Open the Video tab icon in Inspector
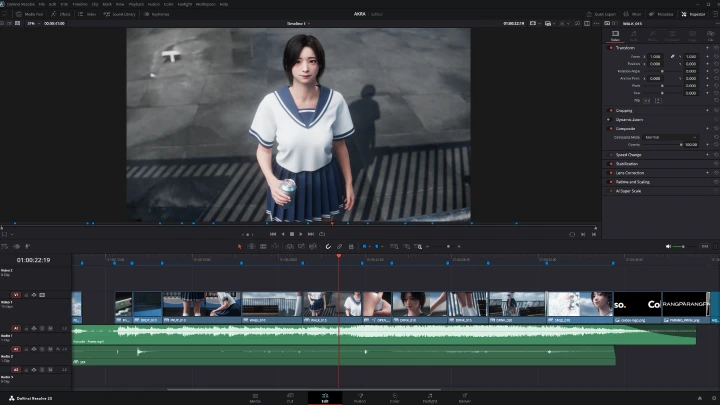The width and height of the screenshot is (720, 405). pos(615,35)
